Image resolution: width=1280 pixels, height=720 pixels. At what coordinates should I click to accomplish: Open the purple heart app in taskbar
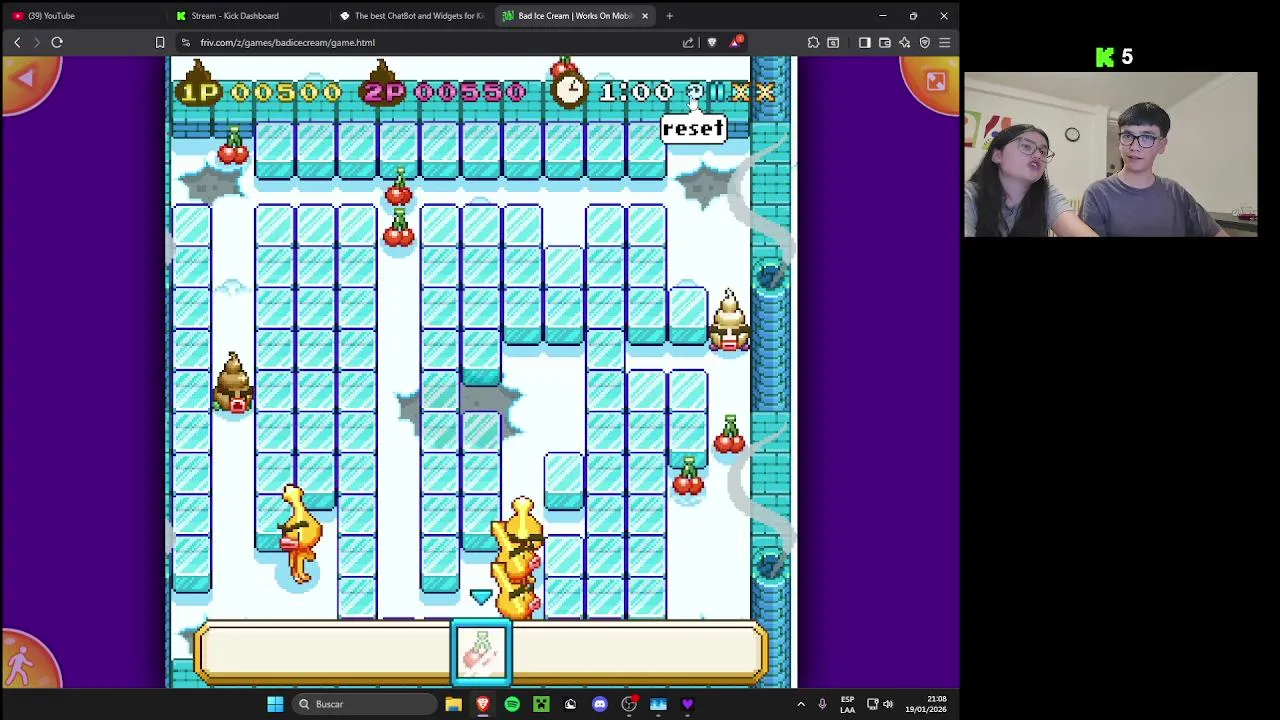coord(687,704)
